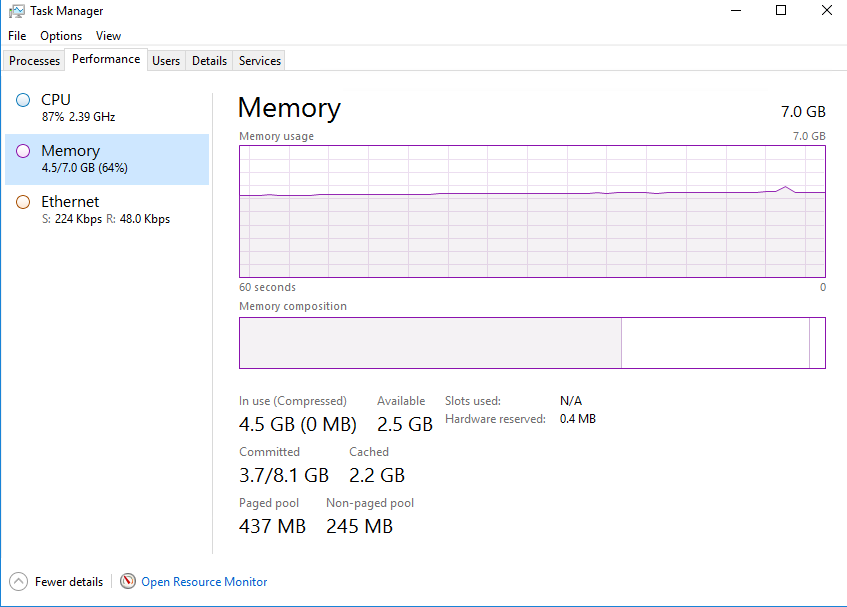Open the View menu
This screenshot has width=847, height=607.
(108, 36)
